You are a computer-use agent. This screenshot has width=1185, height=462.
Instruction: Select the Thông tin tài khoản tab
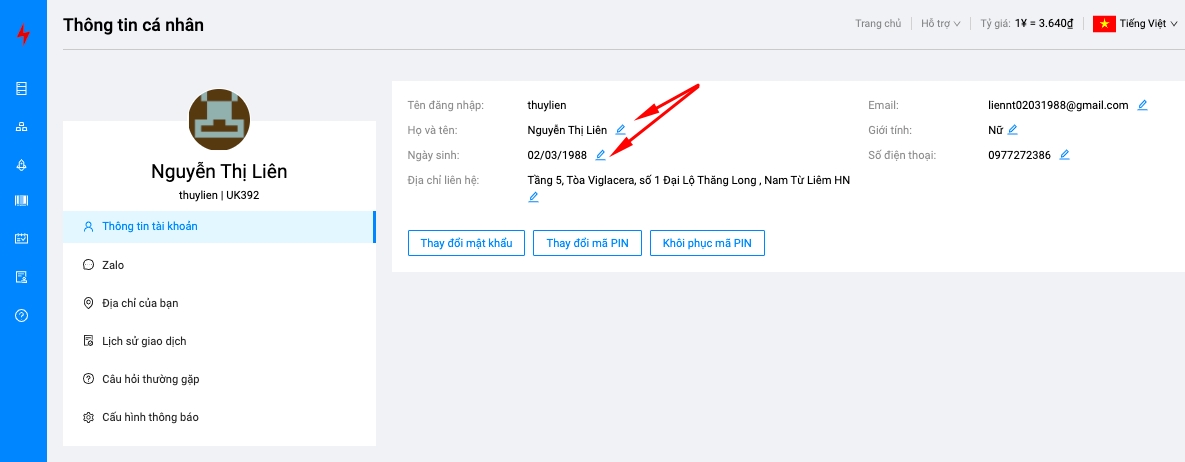(x=150, y=226)
